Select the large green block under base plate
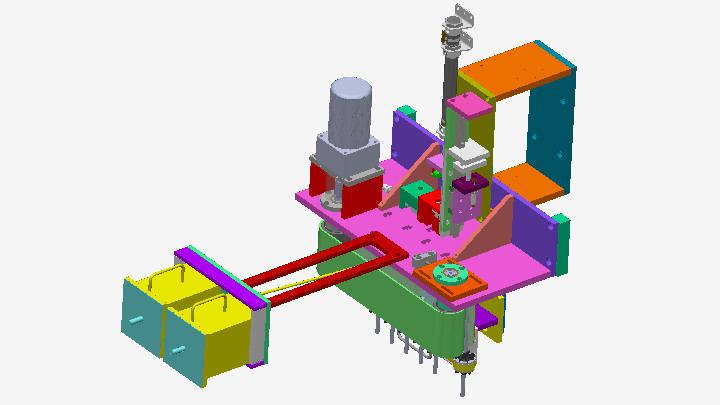The image size is (720, 405). click(380, 290)
